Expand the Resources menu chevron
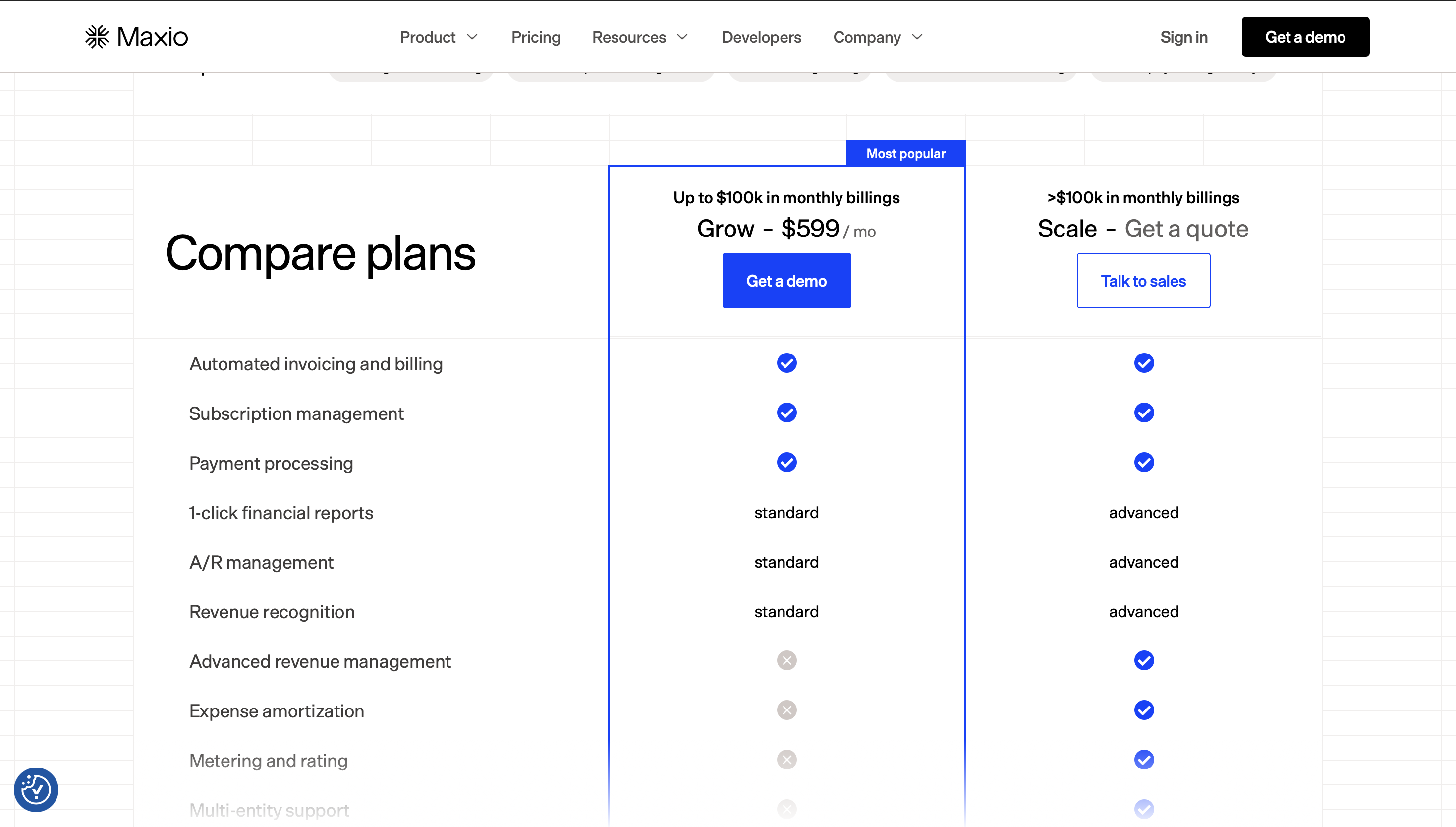Image resolution: width=1456 pixels, height=827 pixels. 683,37
